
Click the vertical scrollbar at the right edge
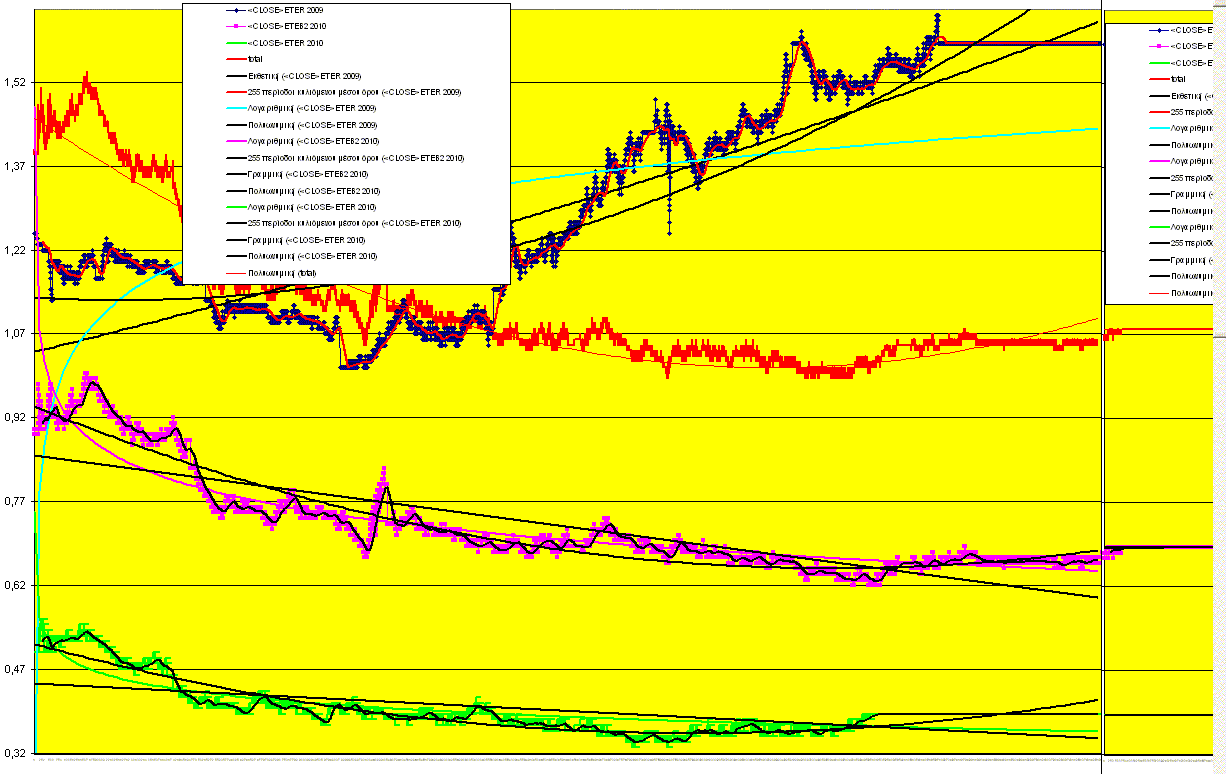point(1221,400)
